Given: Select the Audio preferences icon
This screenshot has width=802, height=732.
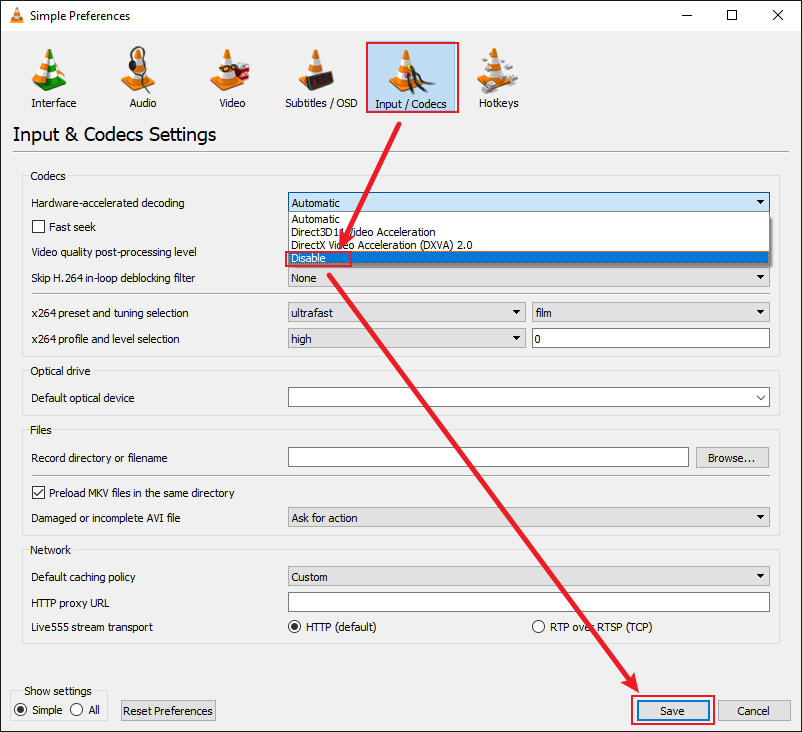Looking at the screenshot, I should [x=141, y=75].
